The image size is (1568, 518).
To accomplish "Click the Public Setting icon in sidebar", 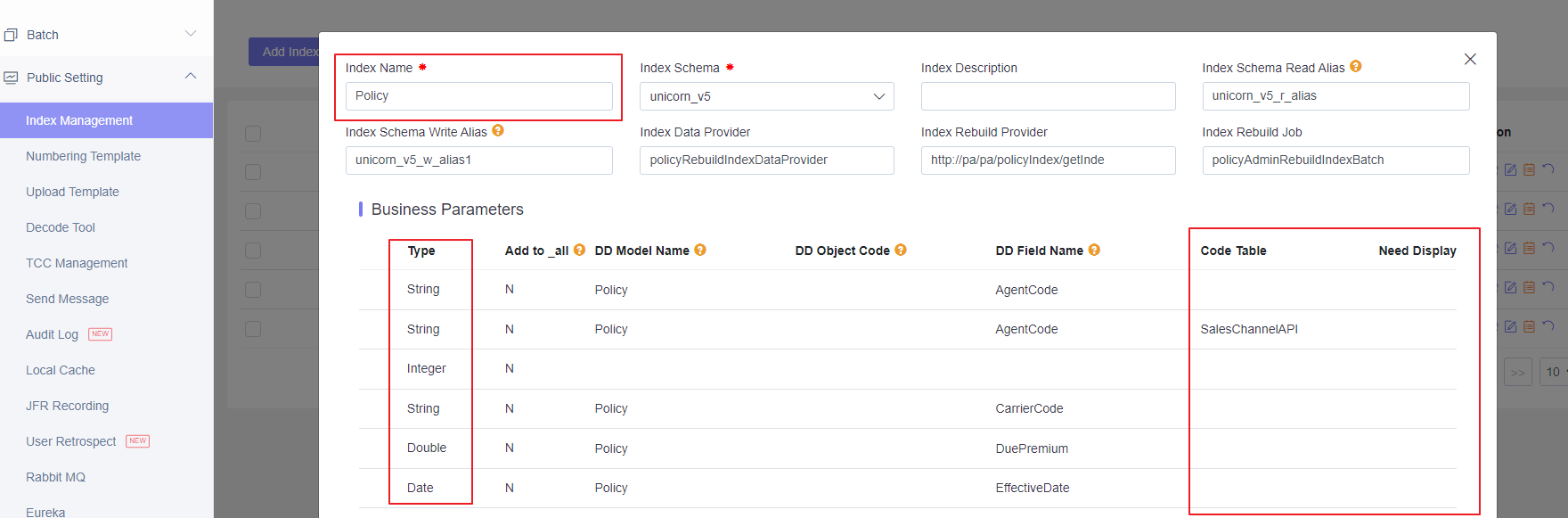I will pyautogui.click(x=11, y=78).
